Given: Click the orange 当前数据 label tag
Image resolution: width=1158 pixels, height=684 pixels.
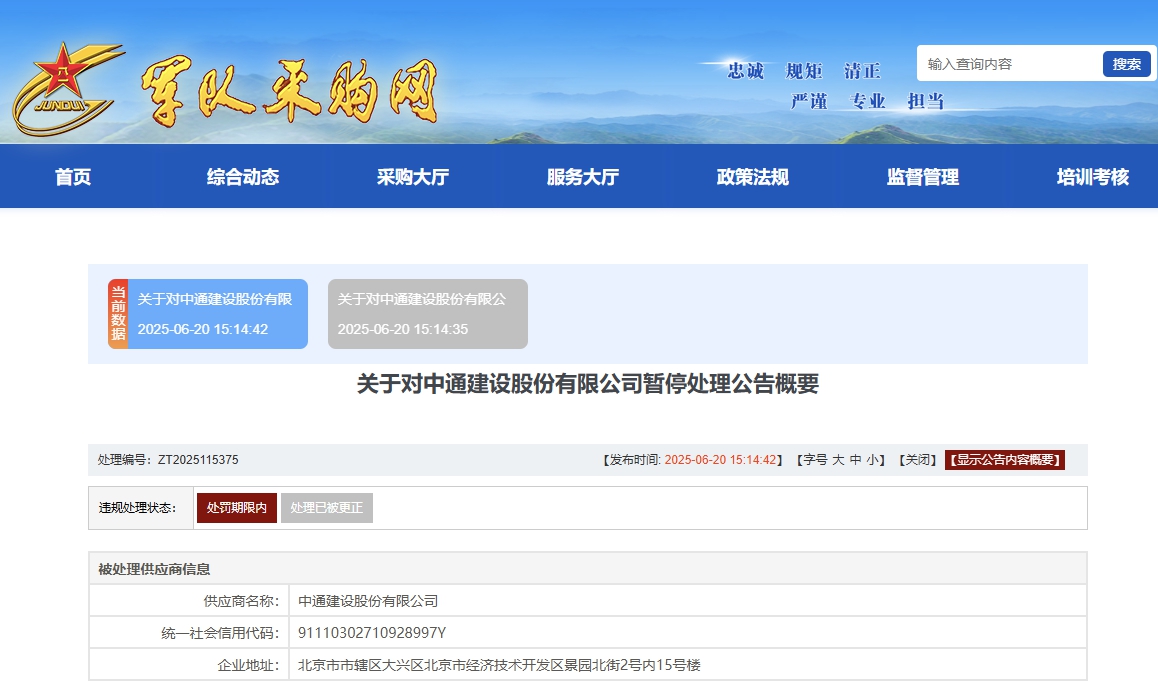Looking at the screenshot, I should [118, 314].
